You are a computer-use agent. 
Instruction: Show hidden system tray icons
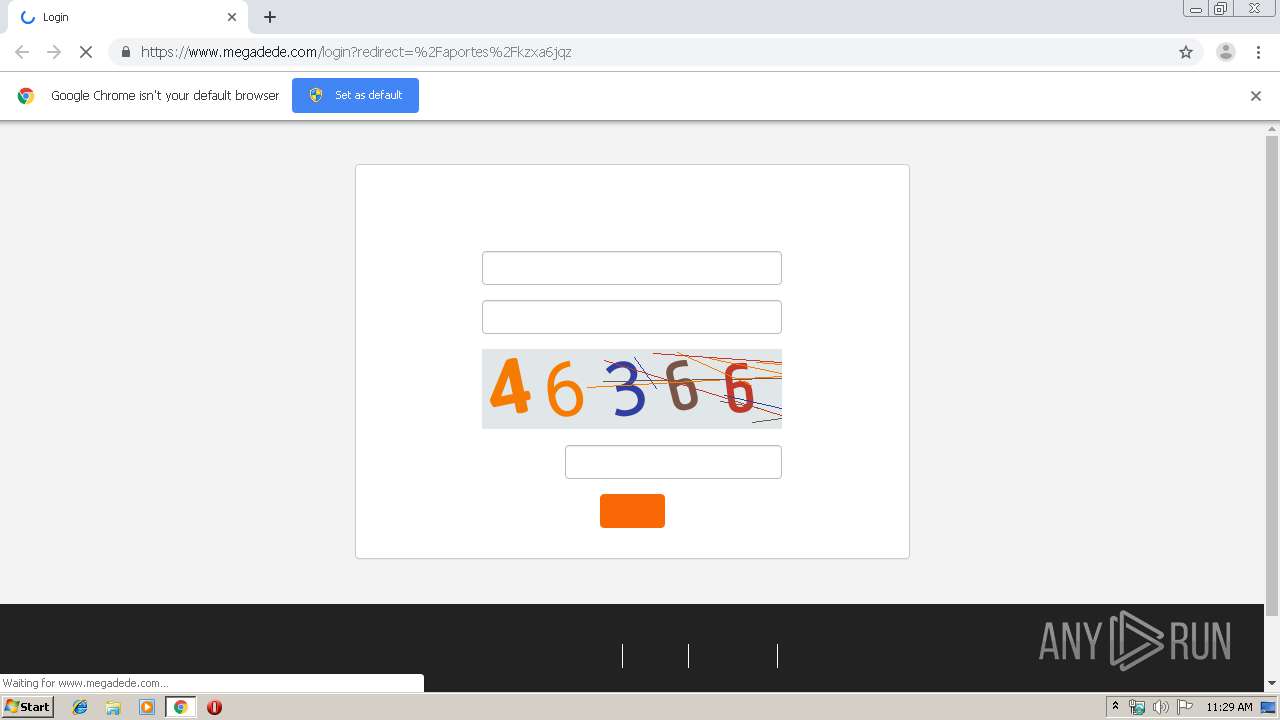1116,707
